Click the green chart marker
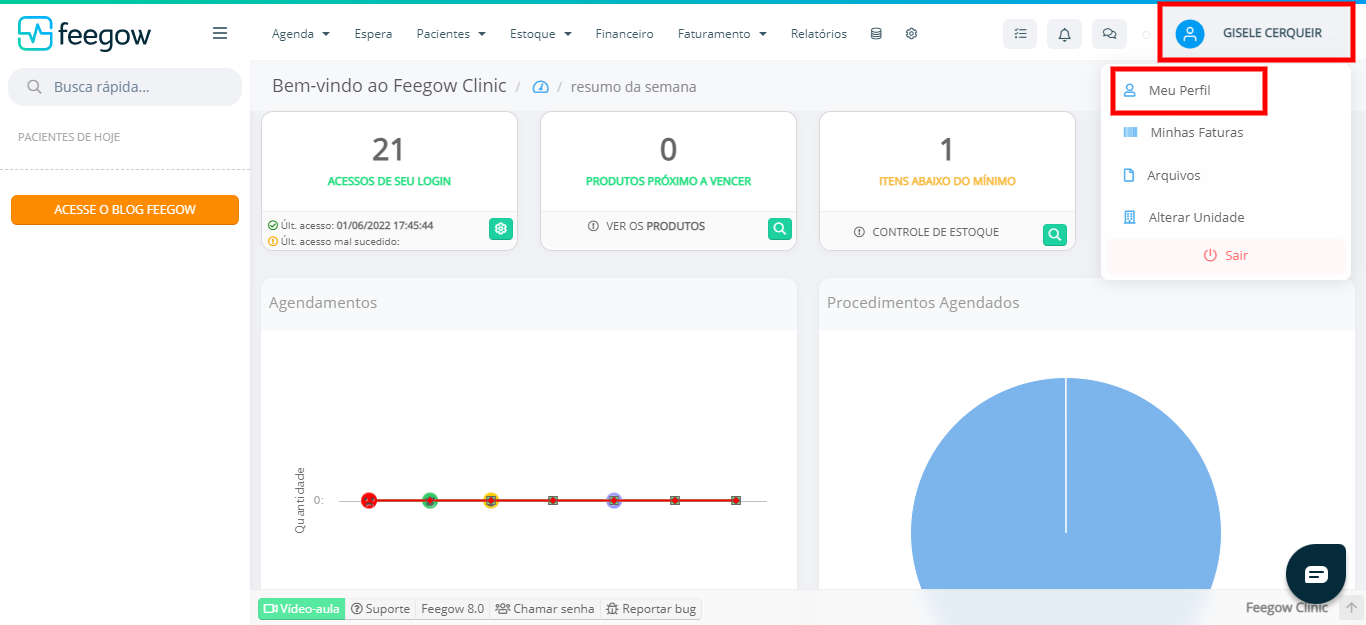 coord(430,500)
